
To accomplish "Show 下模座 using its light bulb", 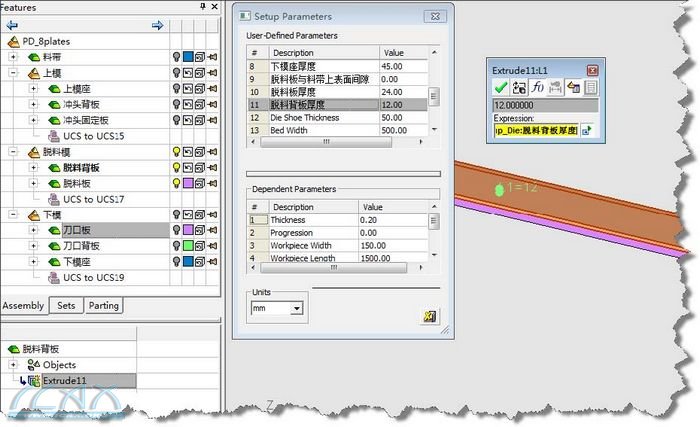I will click(176, 261).
